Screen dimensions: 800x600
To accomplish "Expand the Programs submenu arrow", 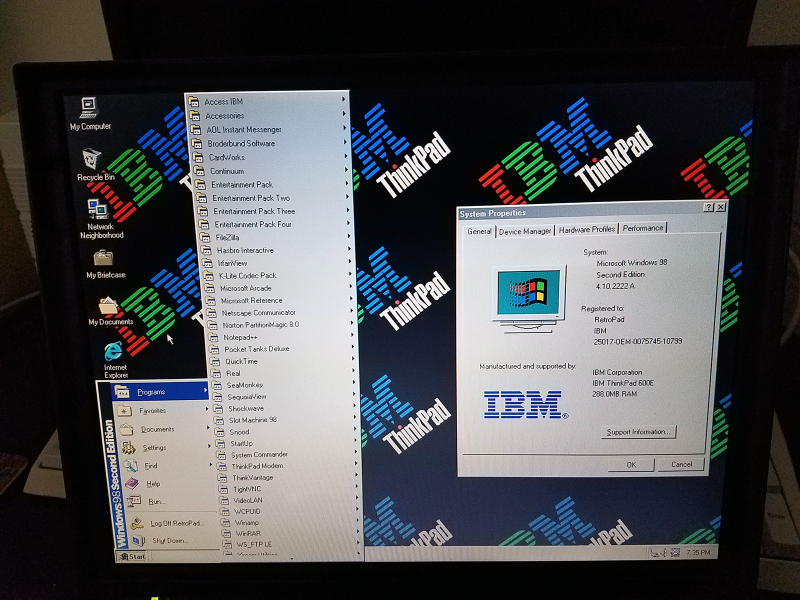I will click(x=205, y=391).
